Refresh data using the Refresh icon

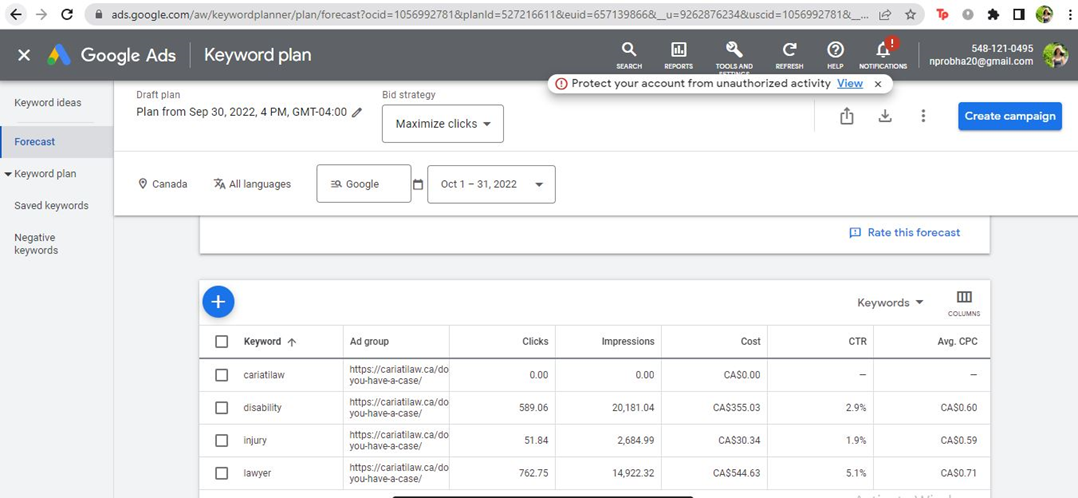click(789, 56)
